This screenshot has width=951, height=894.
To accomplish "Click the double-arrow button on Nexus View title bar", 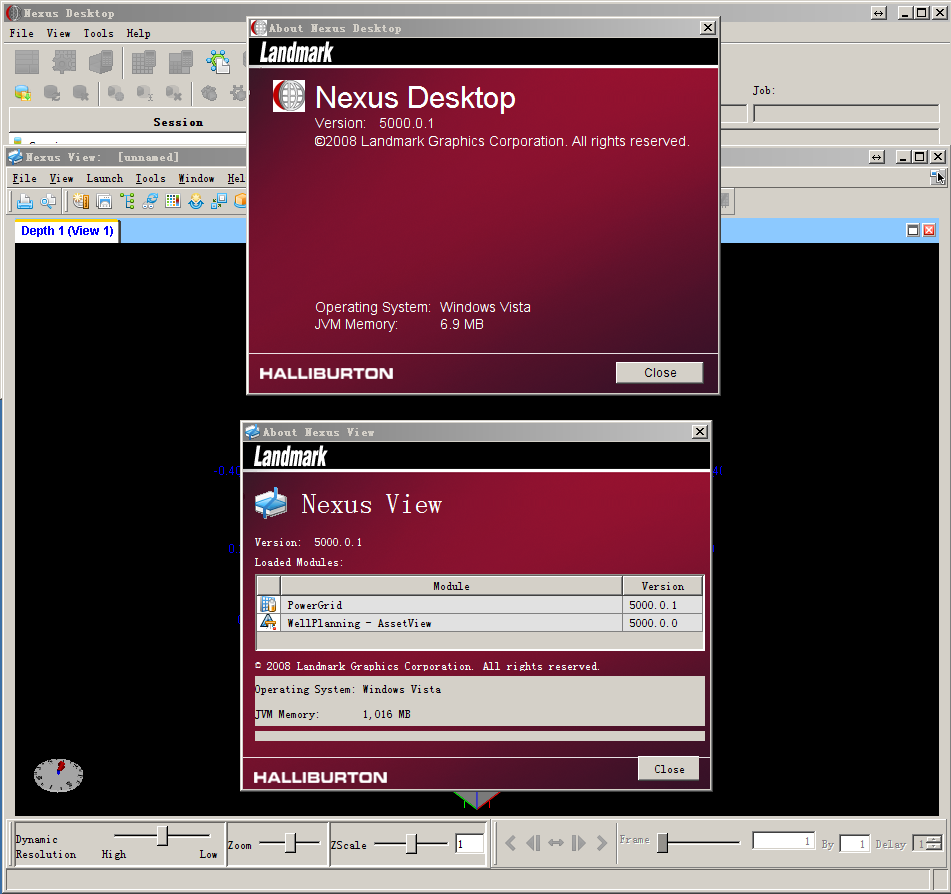I will pyautogui.click(x=877, y=157).
